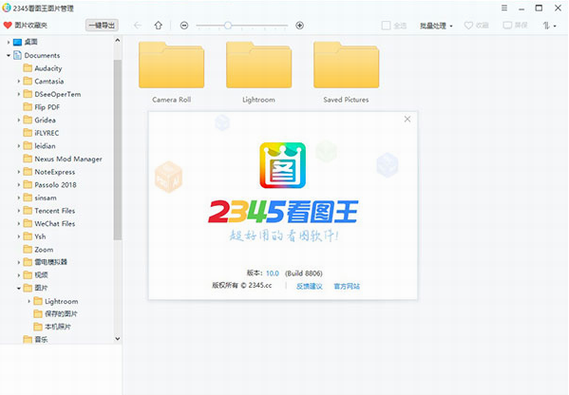Expand the Lightroom subfolder node in tree

pos(29,301)
